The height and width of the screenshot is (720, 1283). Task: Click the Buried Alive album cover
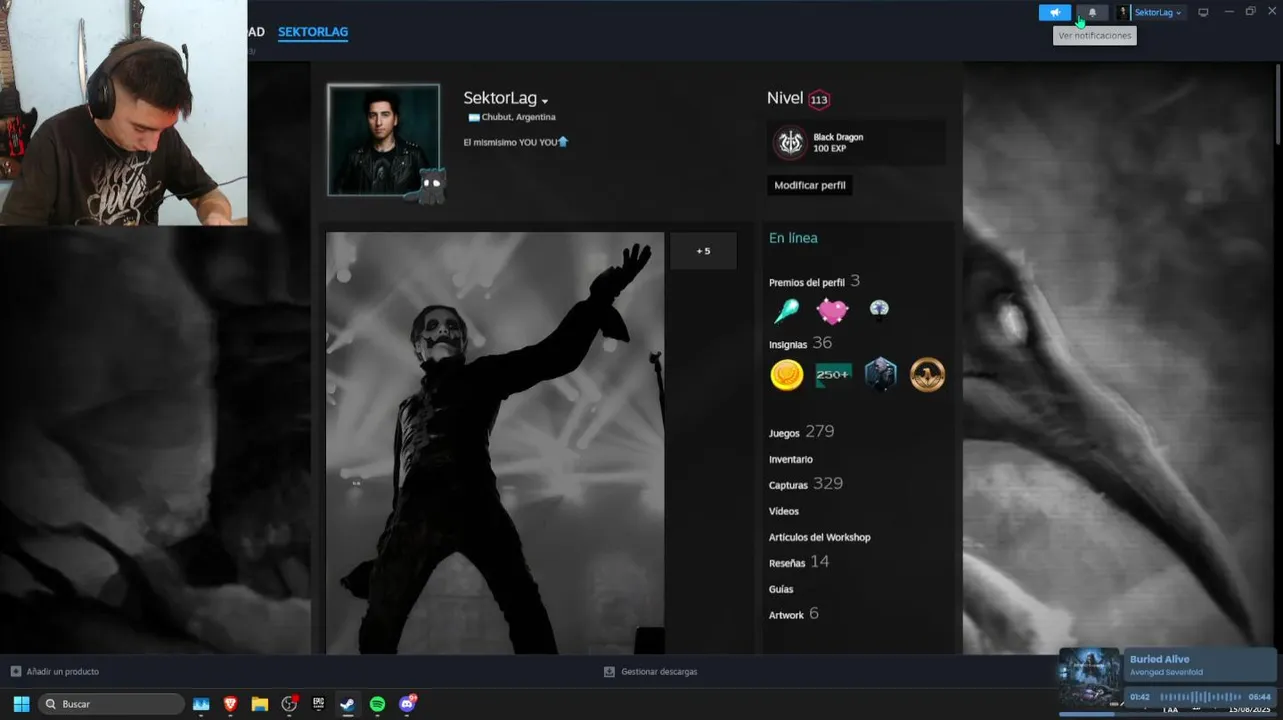1089,678
